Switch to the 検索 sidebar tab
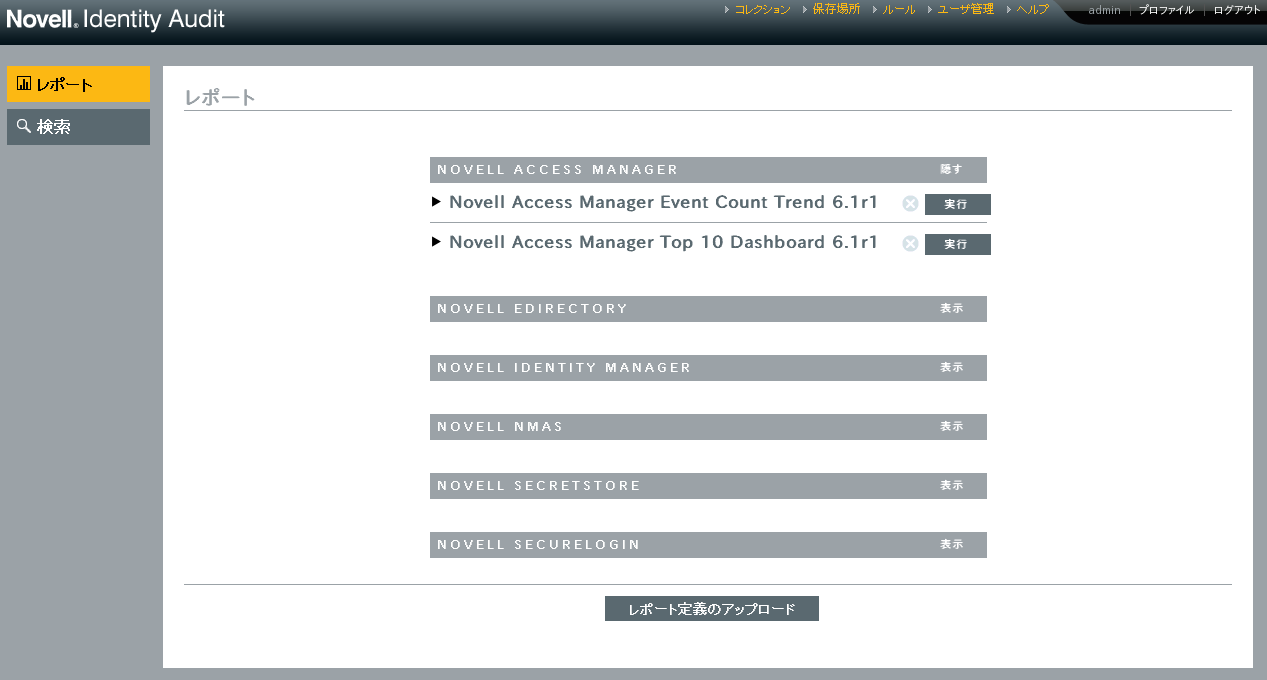1267x680 pixels. coord(78,127)
